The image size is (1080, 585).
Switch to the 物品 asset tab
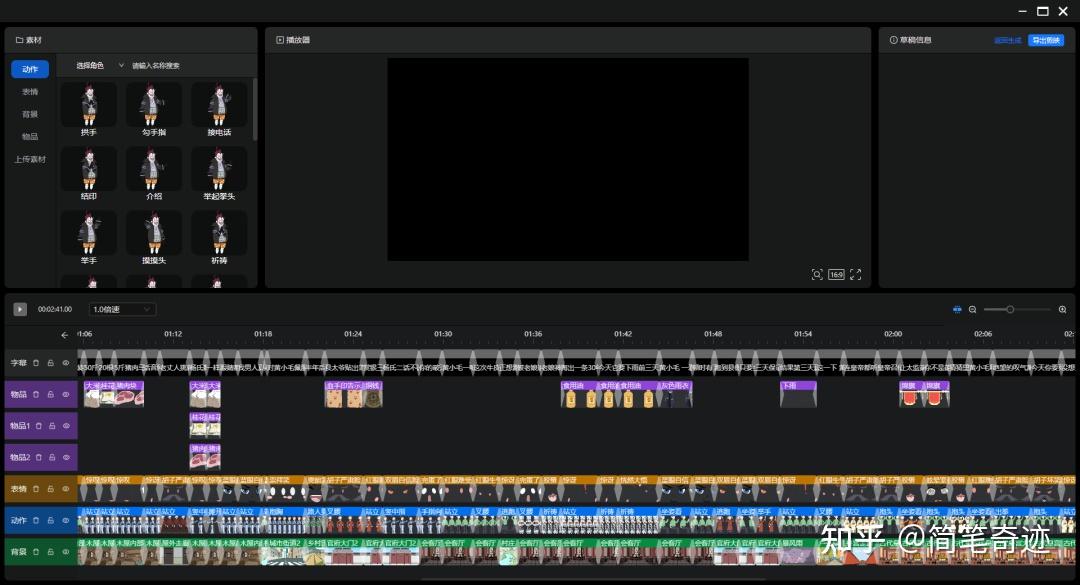click(30, 136)
